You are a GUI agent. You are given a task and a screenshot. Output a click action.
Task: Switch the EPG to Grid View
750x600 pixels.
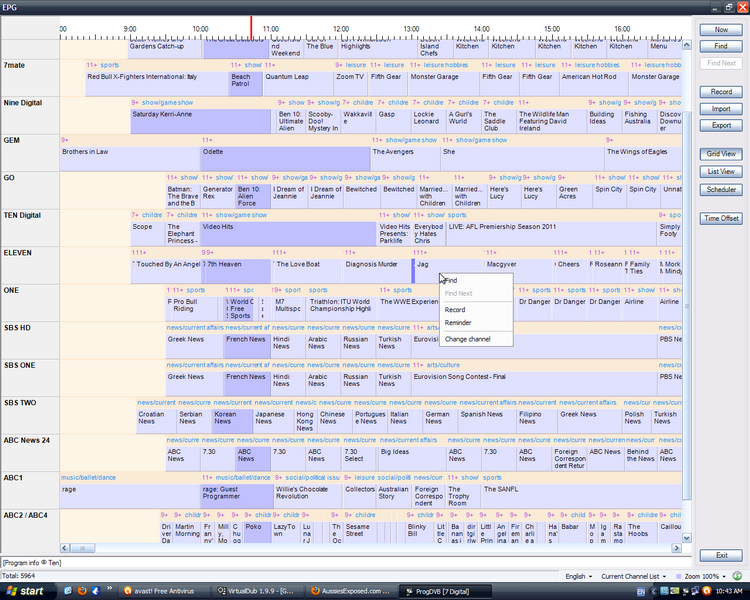pyautogui.click(x=720, y=154)
